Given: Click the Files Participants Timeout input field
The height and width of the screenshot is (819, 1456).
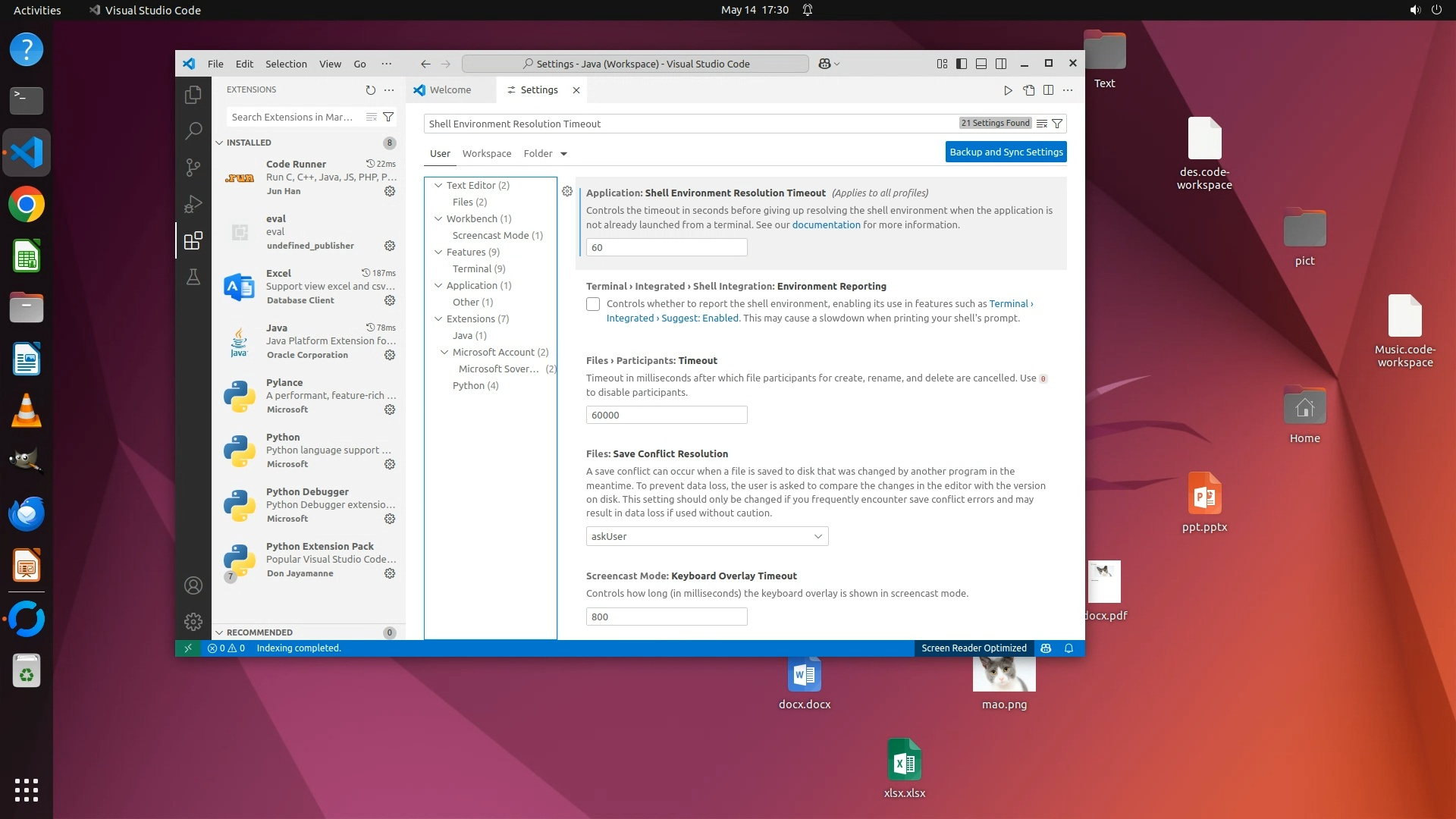Looking at the screenshot, I should click(666, 415).
